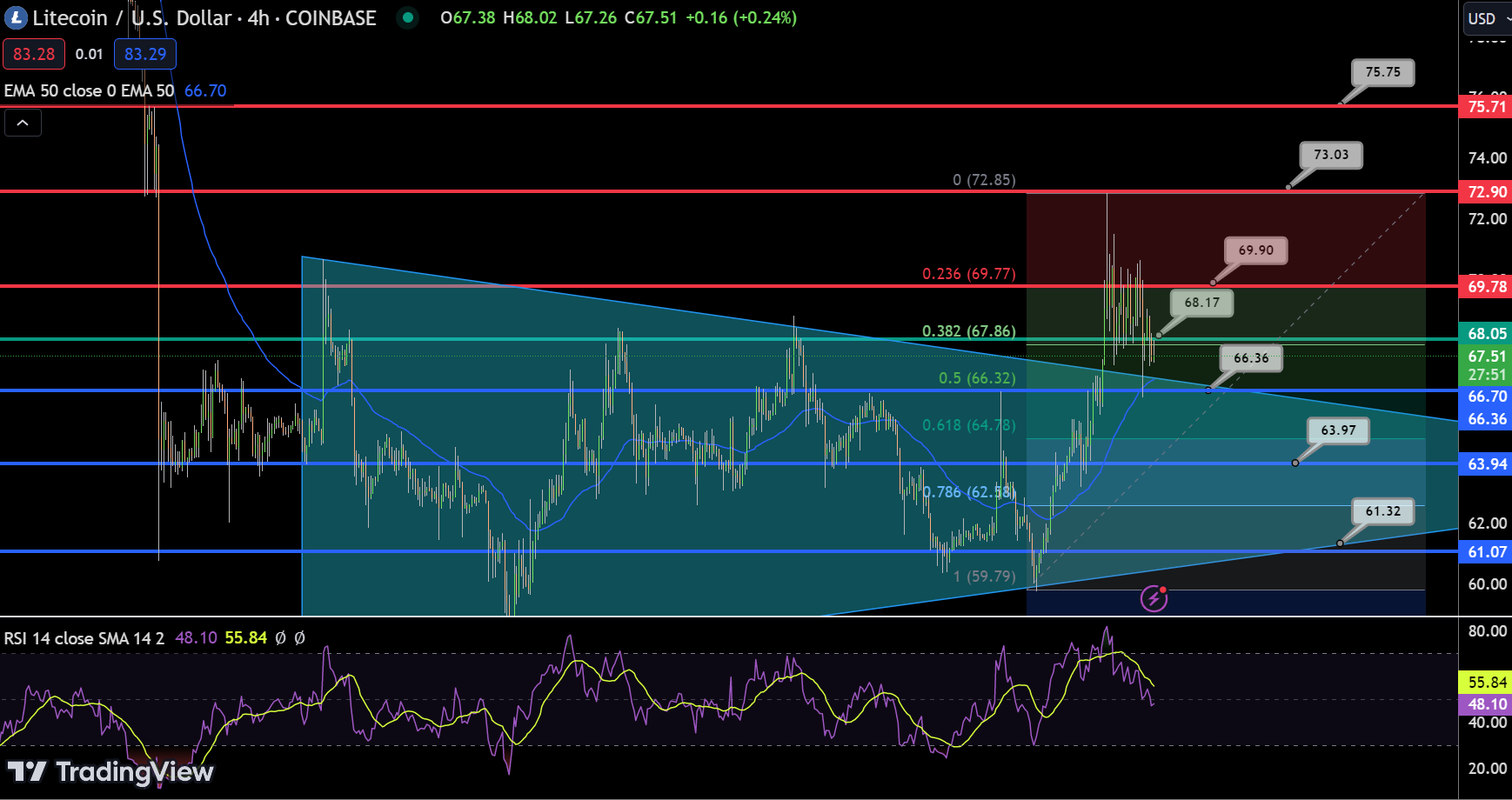
Task: Click the 69.90 price callout label
Action: tap(1256, 250)
